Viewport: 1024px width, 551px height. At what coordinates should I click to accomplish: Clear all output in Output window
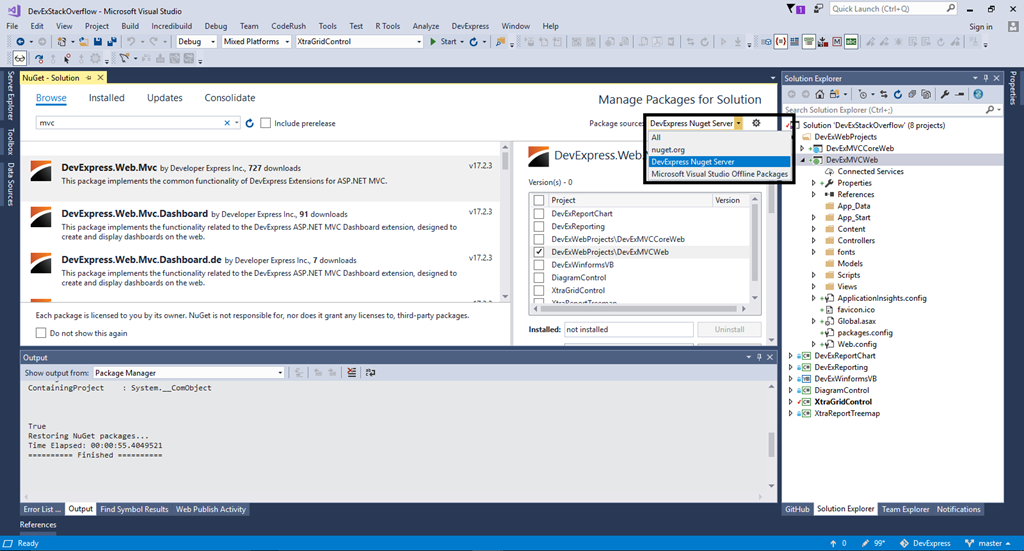click(x=352, y=373)
